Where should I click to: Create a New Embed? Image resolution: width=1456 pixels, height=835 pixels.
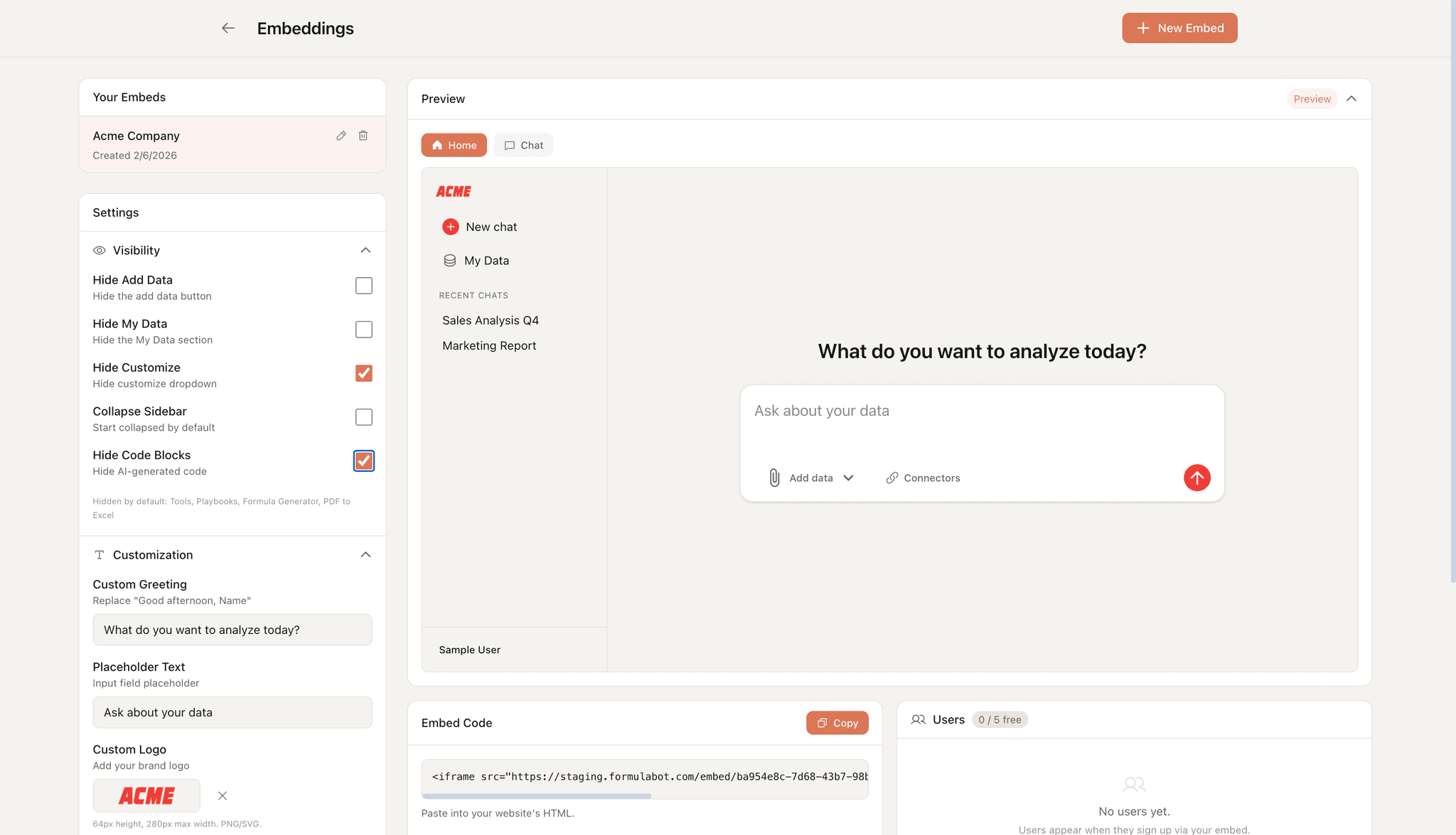[x=1179, y=28]
